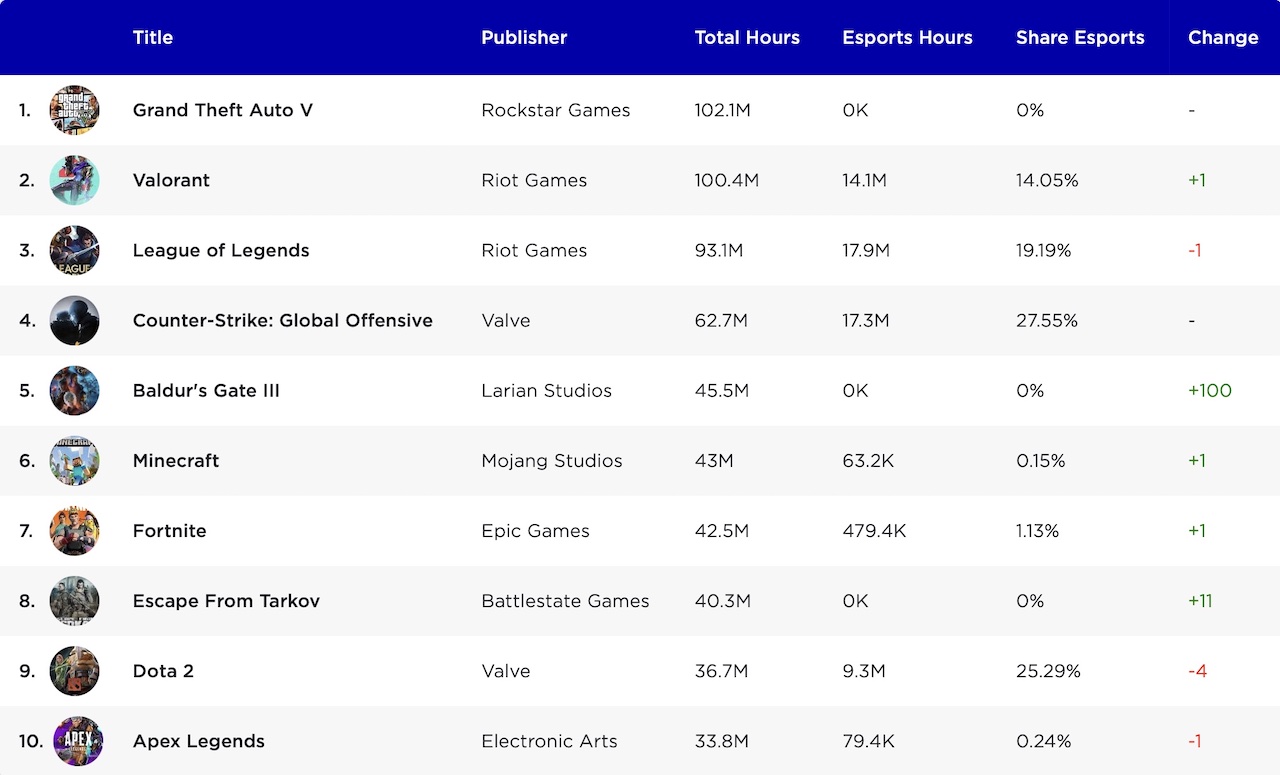1280x775 pixels.
Task: Click the 14.05% share esports value
Action: point(1047,180)
